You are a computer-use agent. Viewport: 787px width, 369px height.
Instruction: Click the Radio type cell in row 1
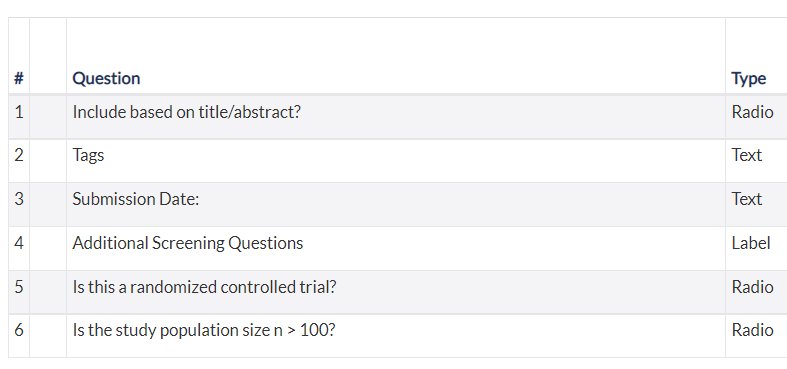click(752, 112)
